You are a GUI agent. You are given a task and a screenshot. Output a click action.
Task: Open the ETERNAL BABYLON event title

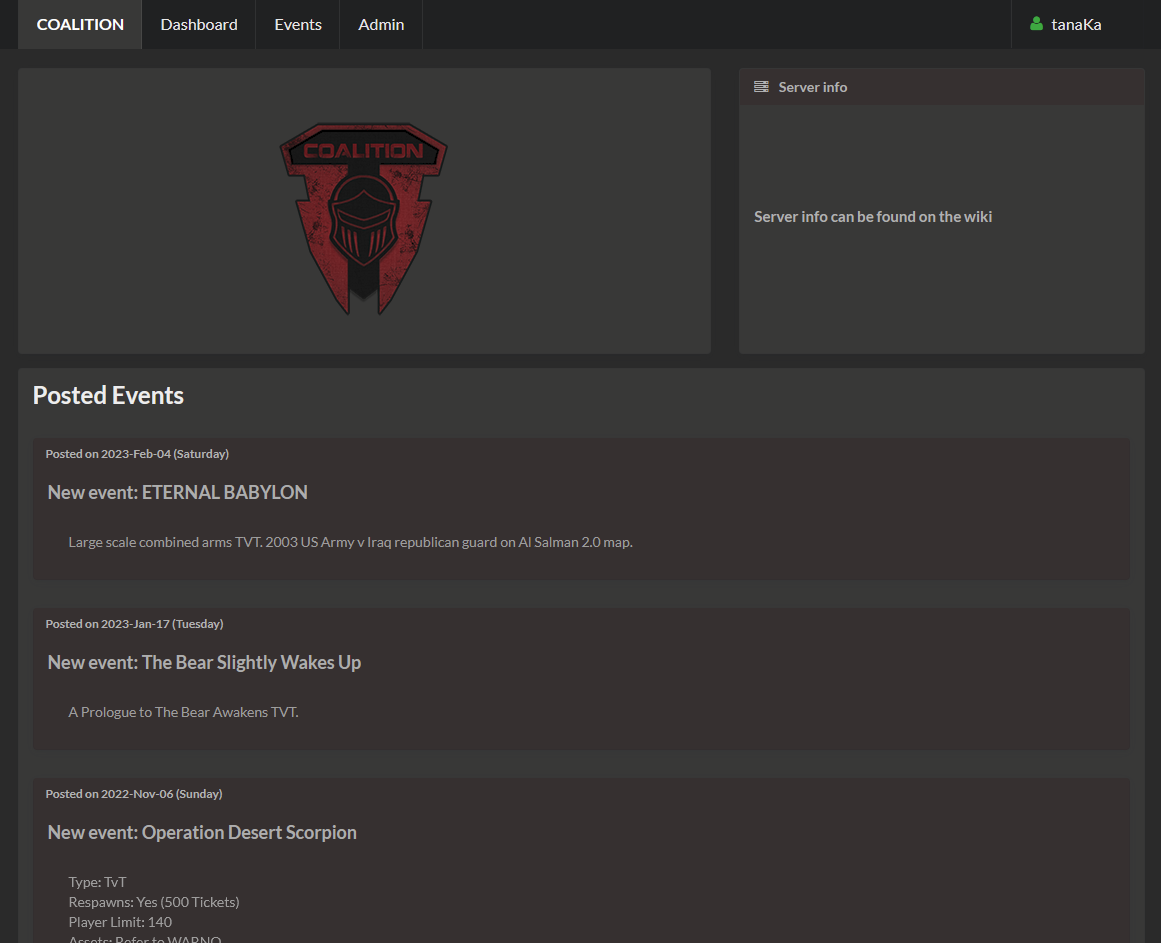(177, 492)
